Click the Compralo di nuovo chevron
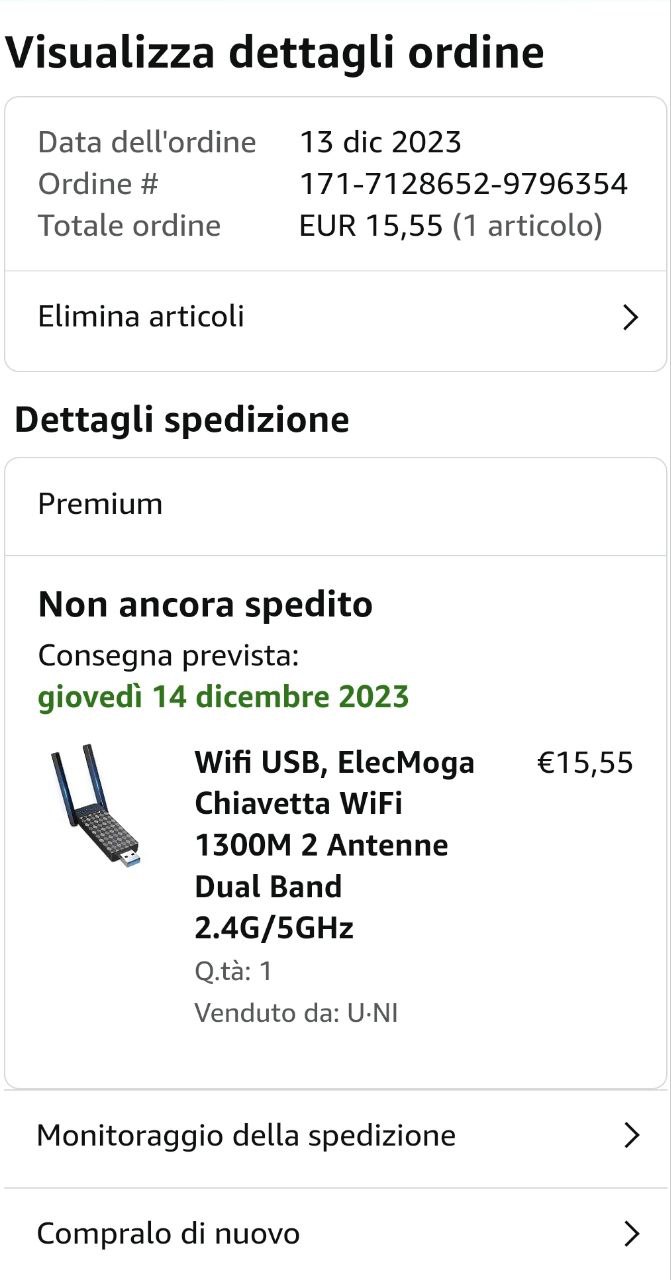The height and width of the screenshot is (1280, 671). tap(630, 1234)
